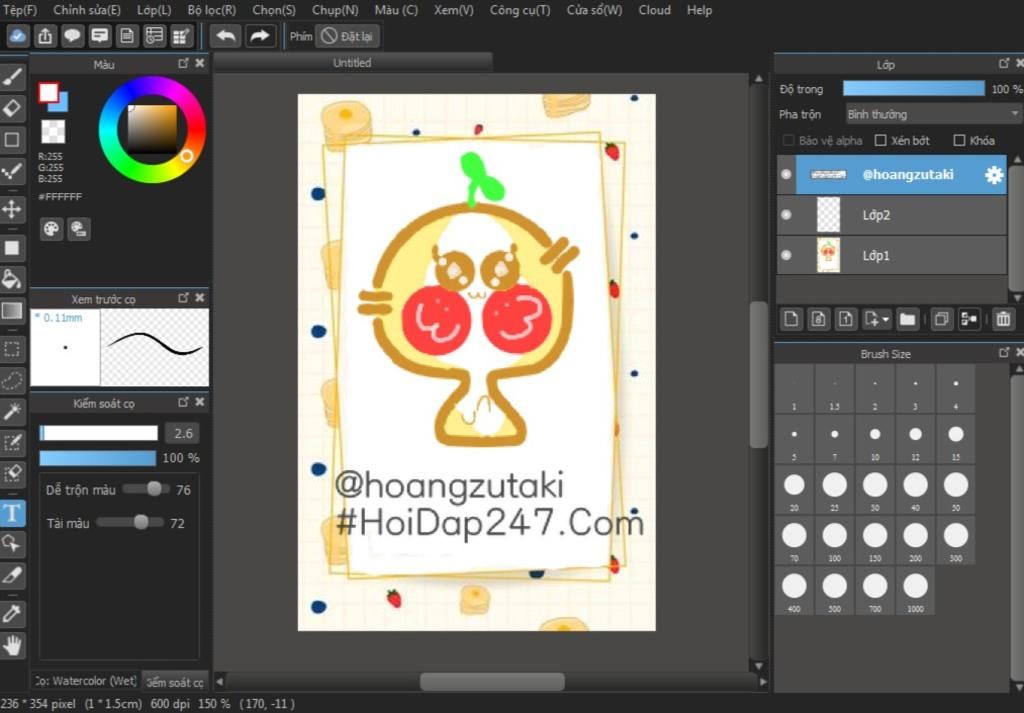Open settings gear of @hoangzutaki layer
The width and height of the screenshot is (1024, 713).
pos(994,174)
